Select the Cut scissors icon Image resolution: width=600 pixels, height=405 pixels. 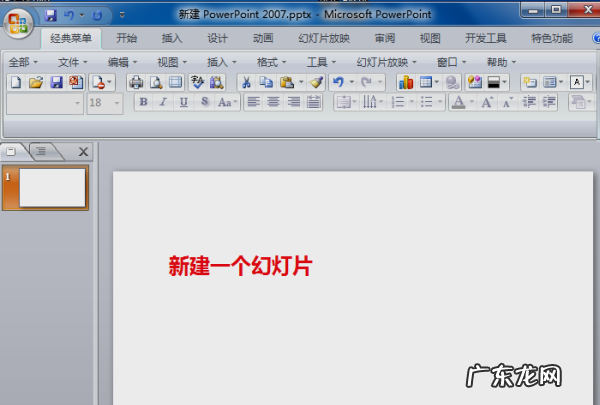[x=244, y=82]
